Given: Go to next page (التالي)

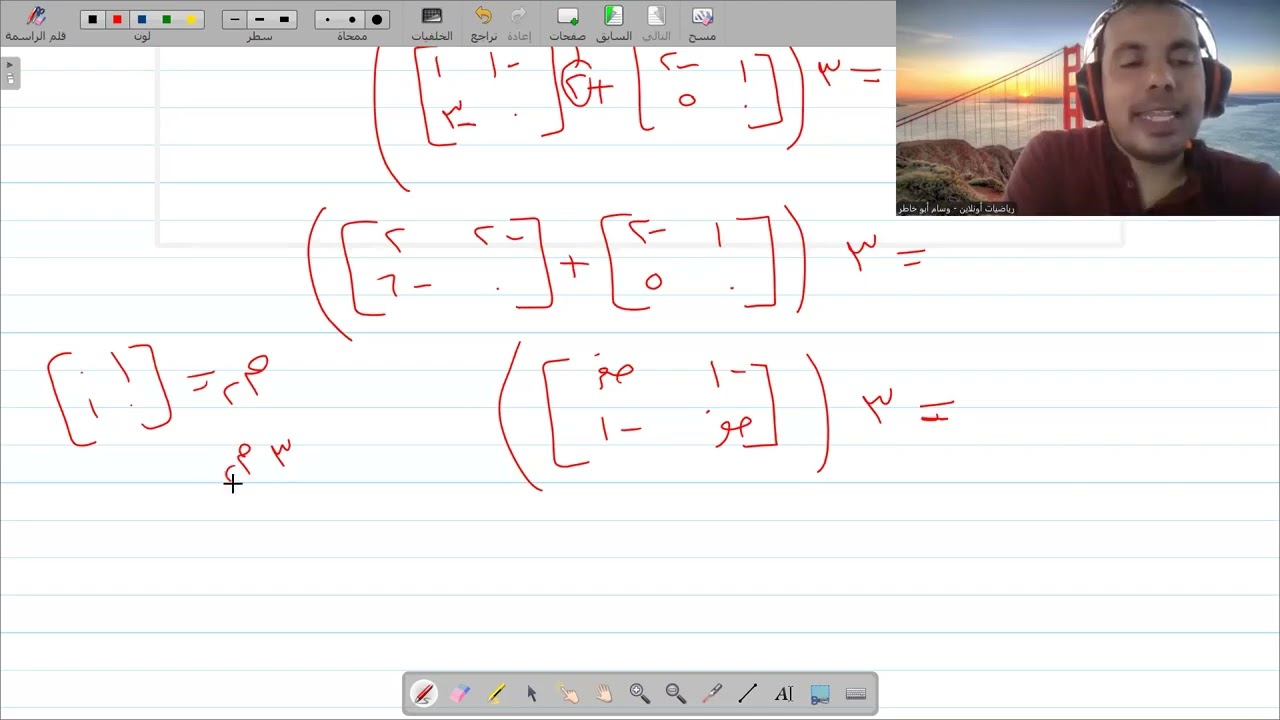Looking at the screenshot, I should point(656,24).
